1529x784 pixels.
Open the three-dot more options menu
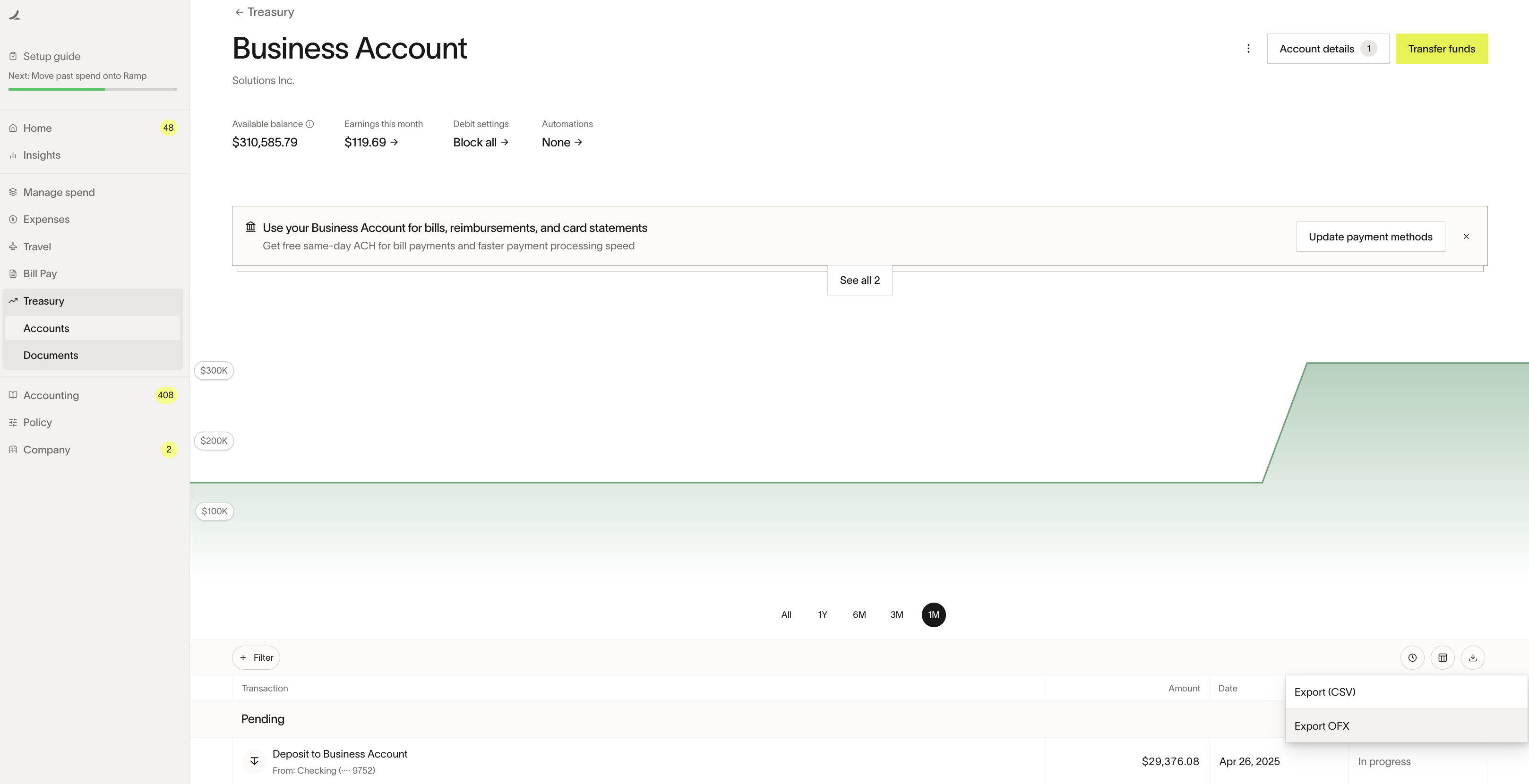pyautogui.click(x=1248, y=49)
